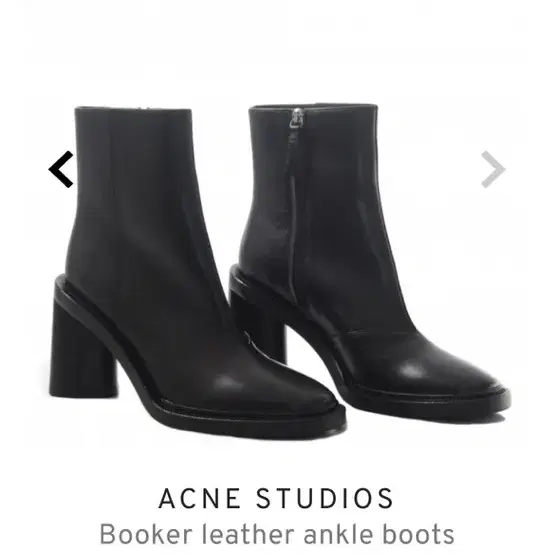Click the word STUDIOS in brand name
The image size is (555, 555).
pos(324,498)
